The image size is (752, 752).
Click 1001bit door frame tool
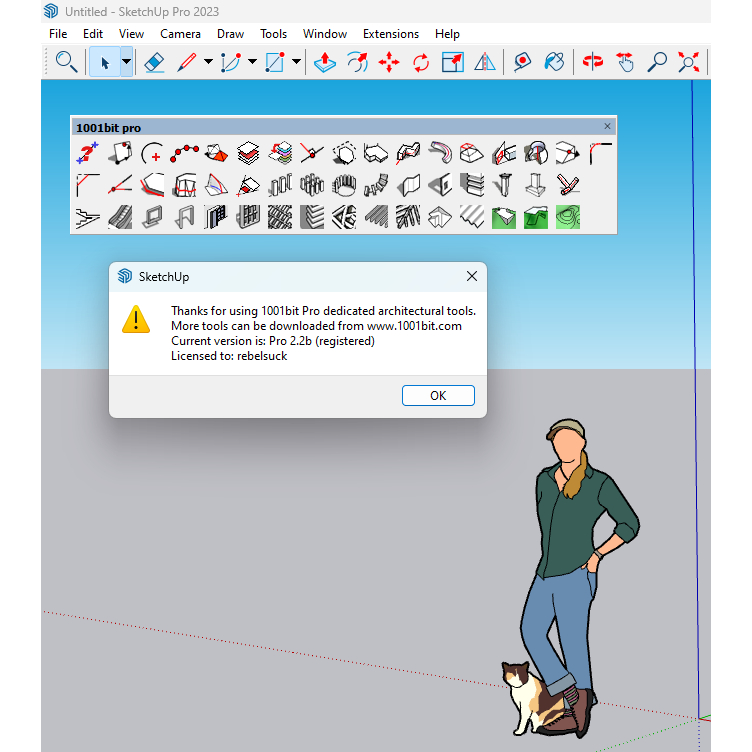(184, 217)
